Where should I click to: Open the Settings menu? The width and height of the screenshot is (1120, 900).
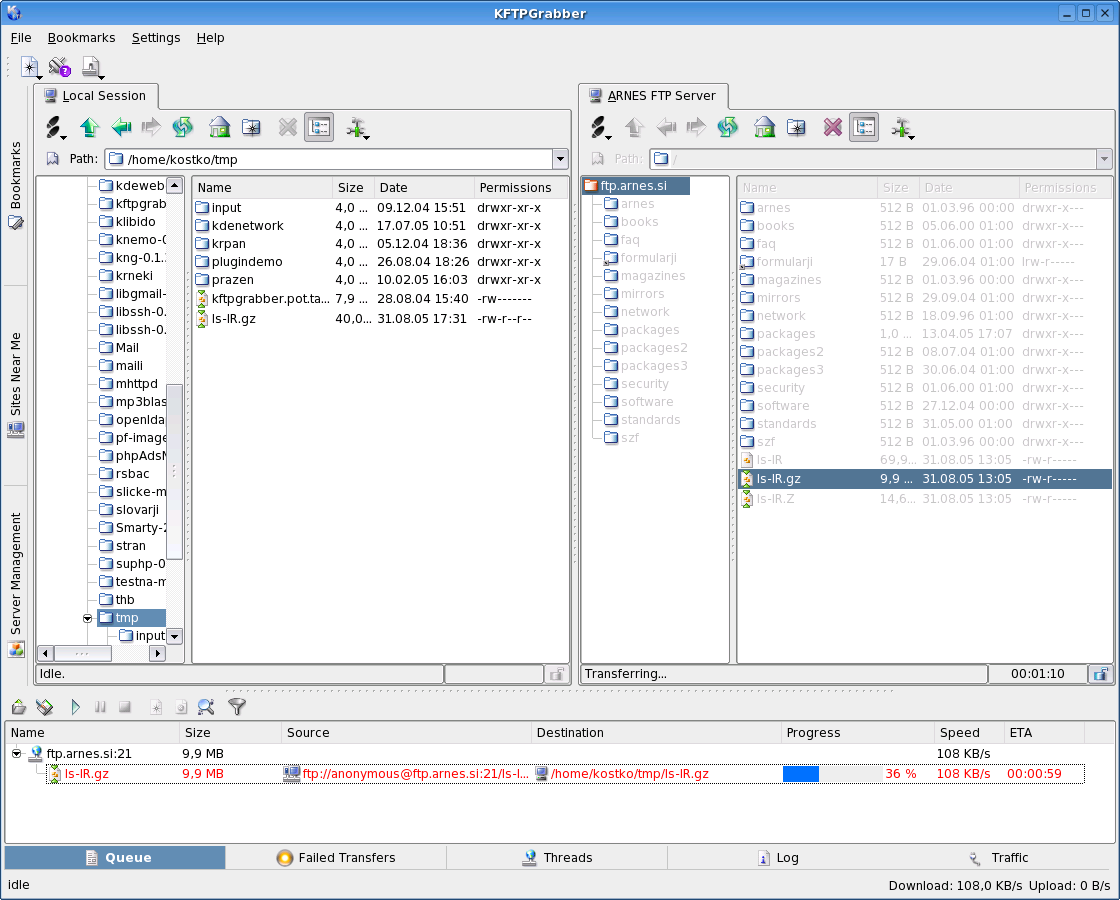coord(156,38)
